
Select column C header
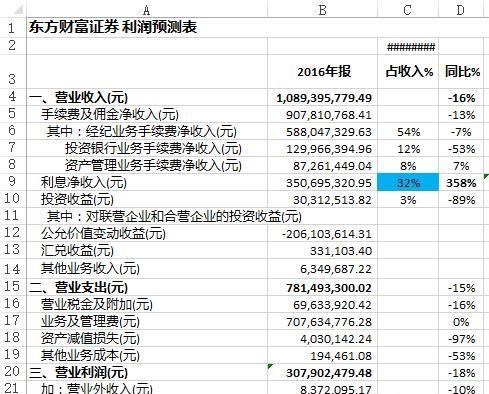coord(408,10)
